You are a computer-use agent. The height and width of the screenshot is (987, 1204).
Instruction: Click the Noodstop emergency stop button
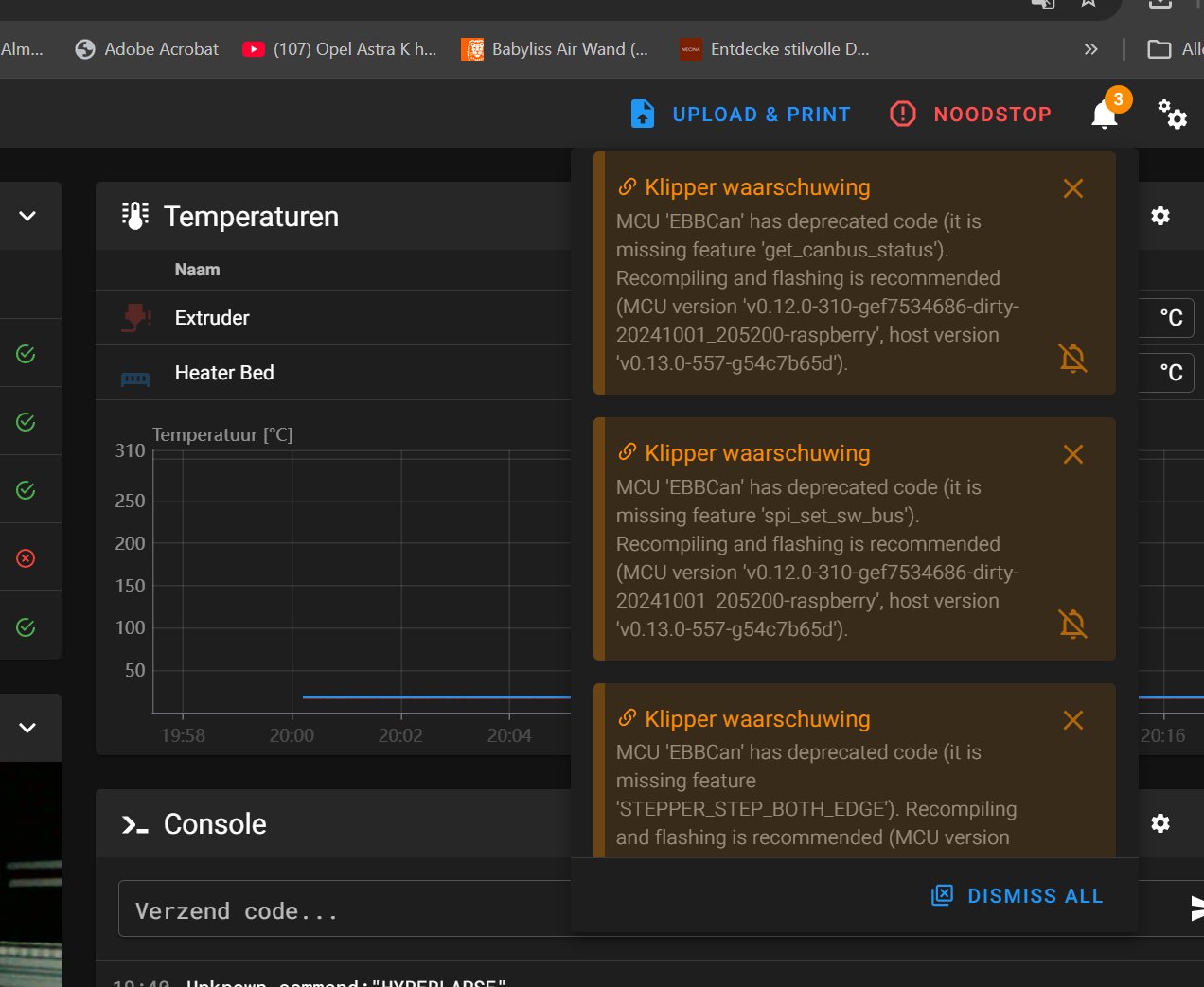coord(971,115)
